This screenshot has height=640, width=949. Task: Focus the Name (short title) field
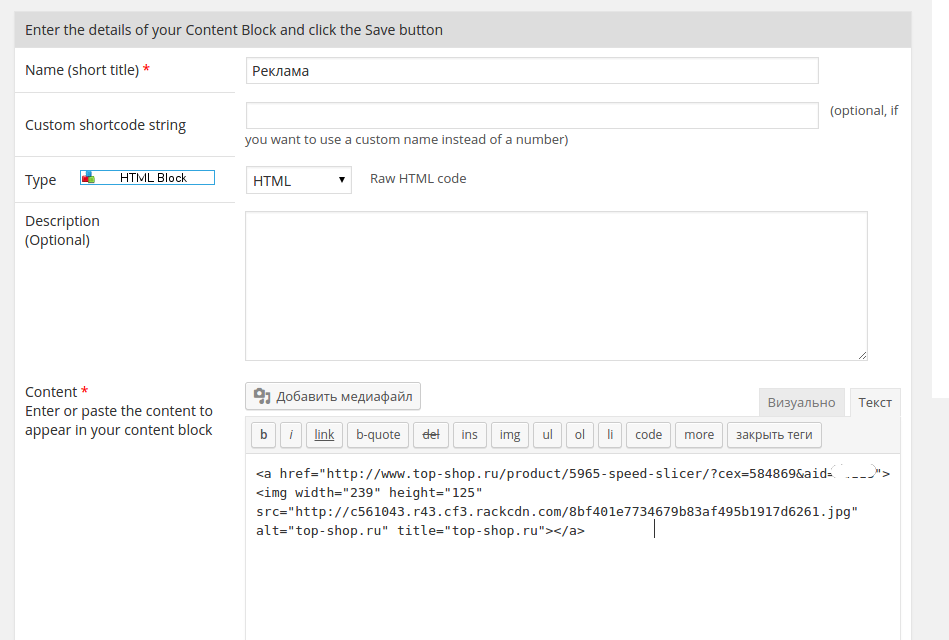coord(531,71)
